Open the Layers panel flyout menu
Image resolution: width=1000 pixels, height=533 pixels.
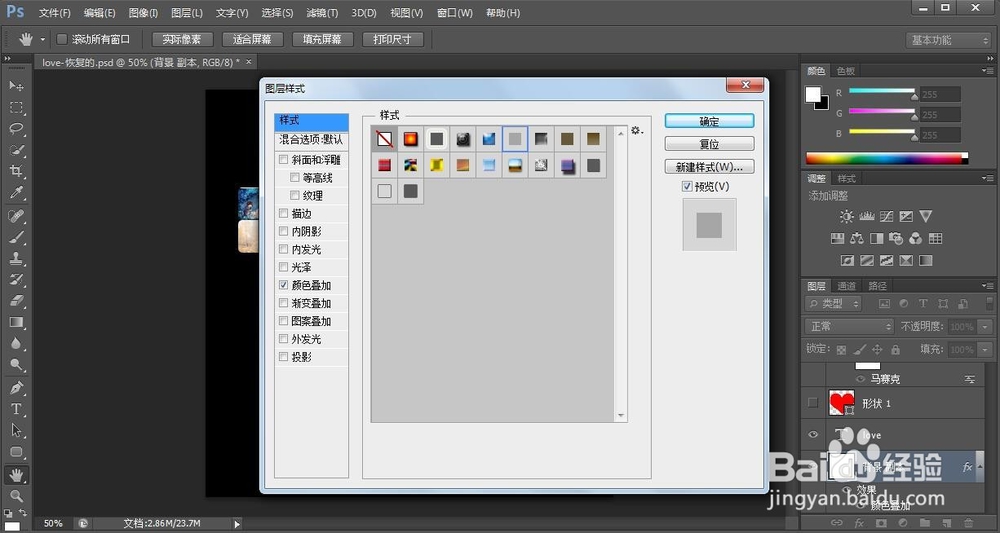(987, 286)
